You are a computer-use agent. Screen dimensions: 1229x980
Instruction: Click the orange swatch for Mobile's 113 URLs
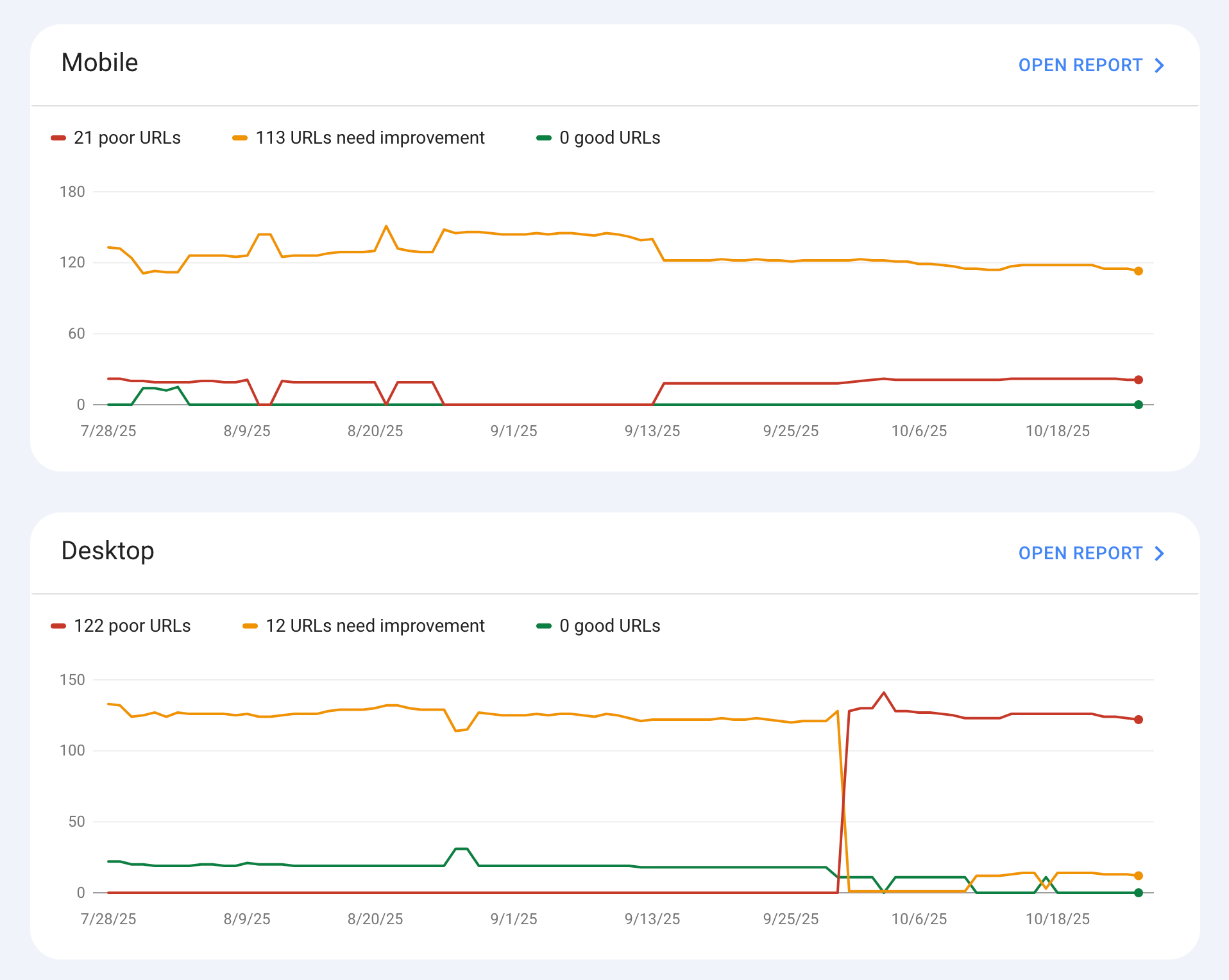click(x=240, y=138)
